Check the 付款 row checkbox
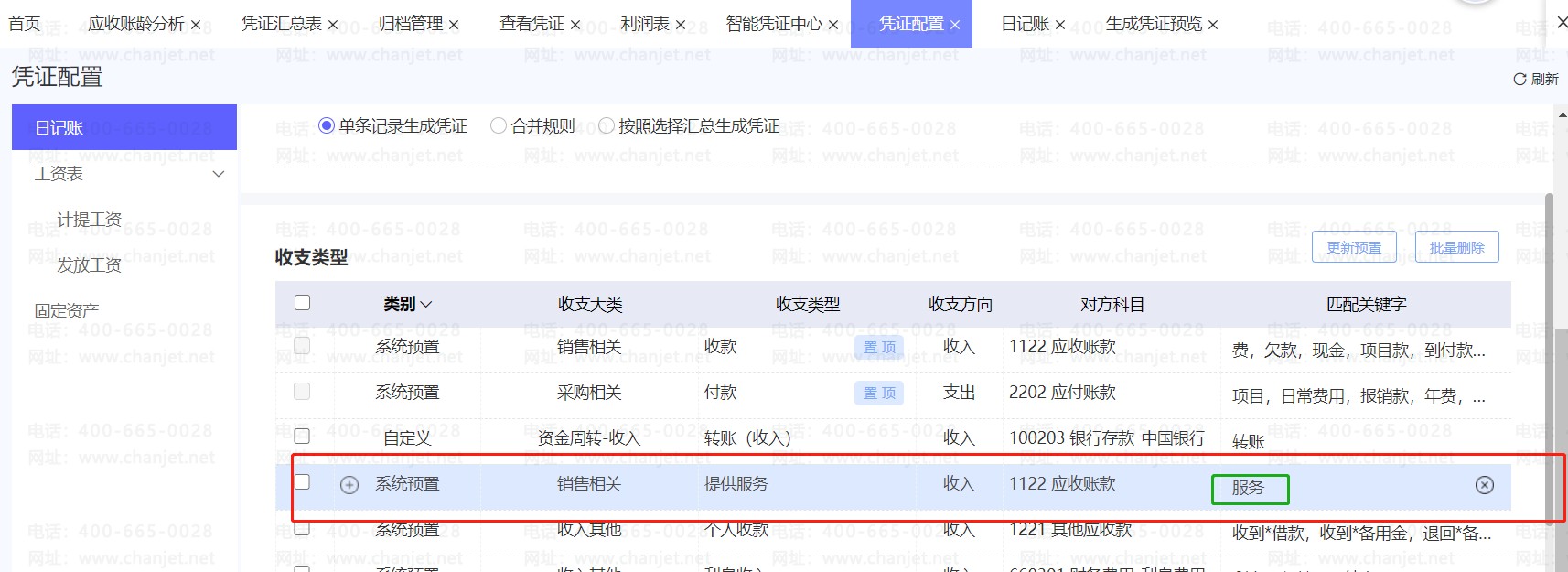1568x572 pixels. (302, 391)
